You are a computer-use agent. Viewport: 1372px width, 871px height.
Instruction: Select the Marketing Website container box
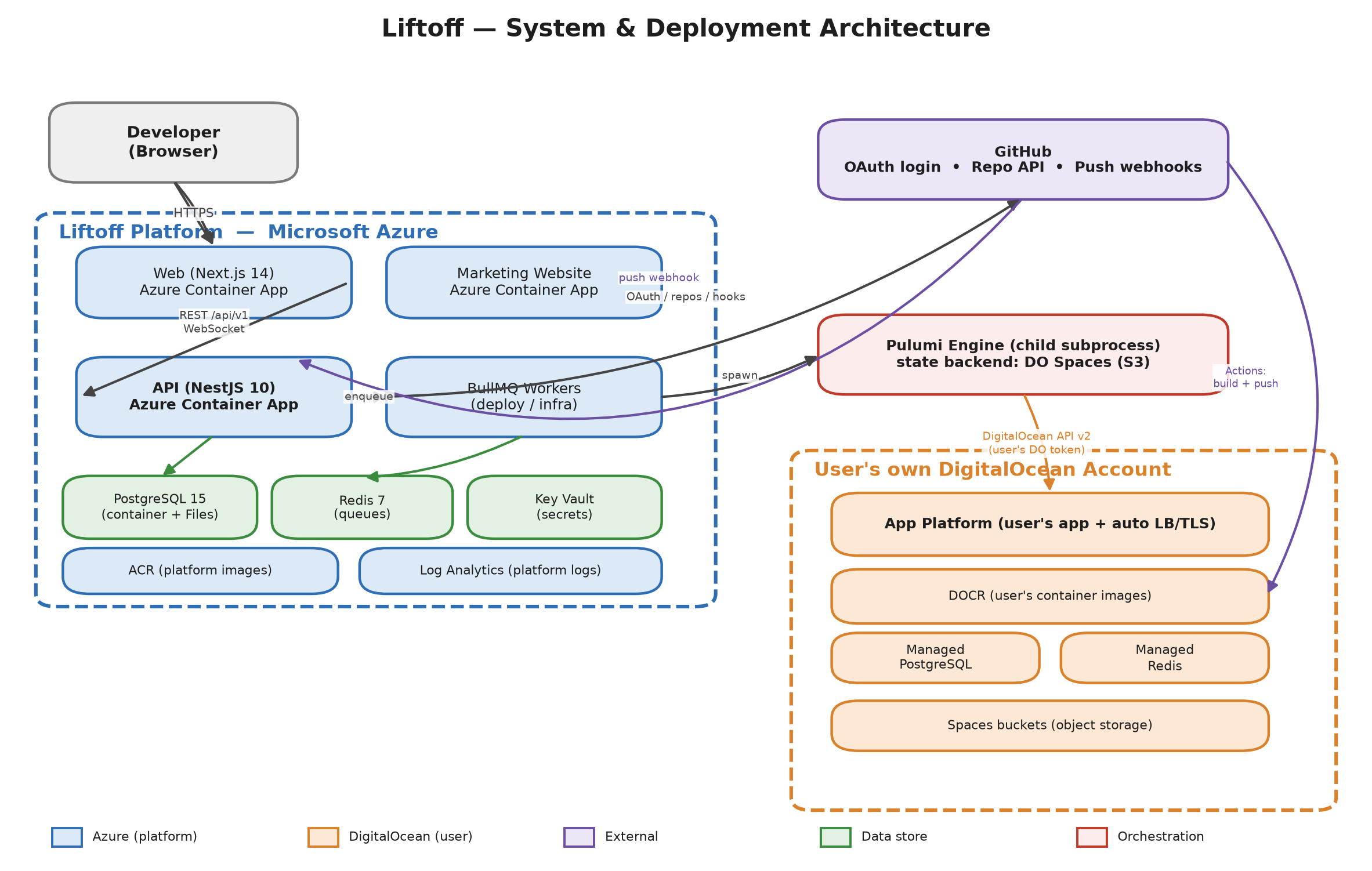pos(524,282)
